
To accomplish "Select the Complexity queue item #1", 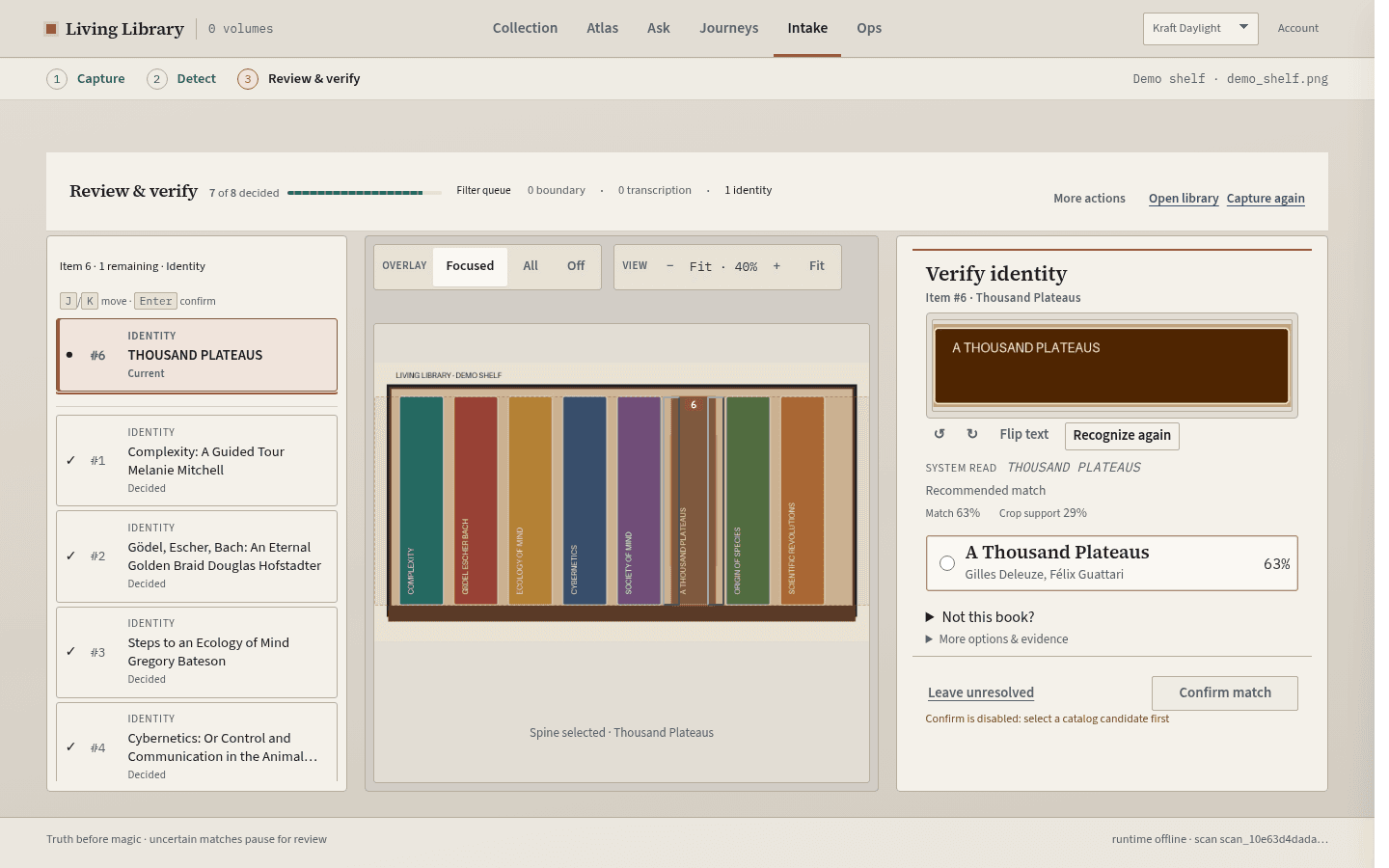I will coord(197,460).
